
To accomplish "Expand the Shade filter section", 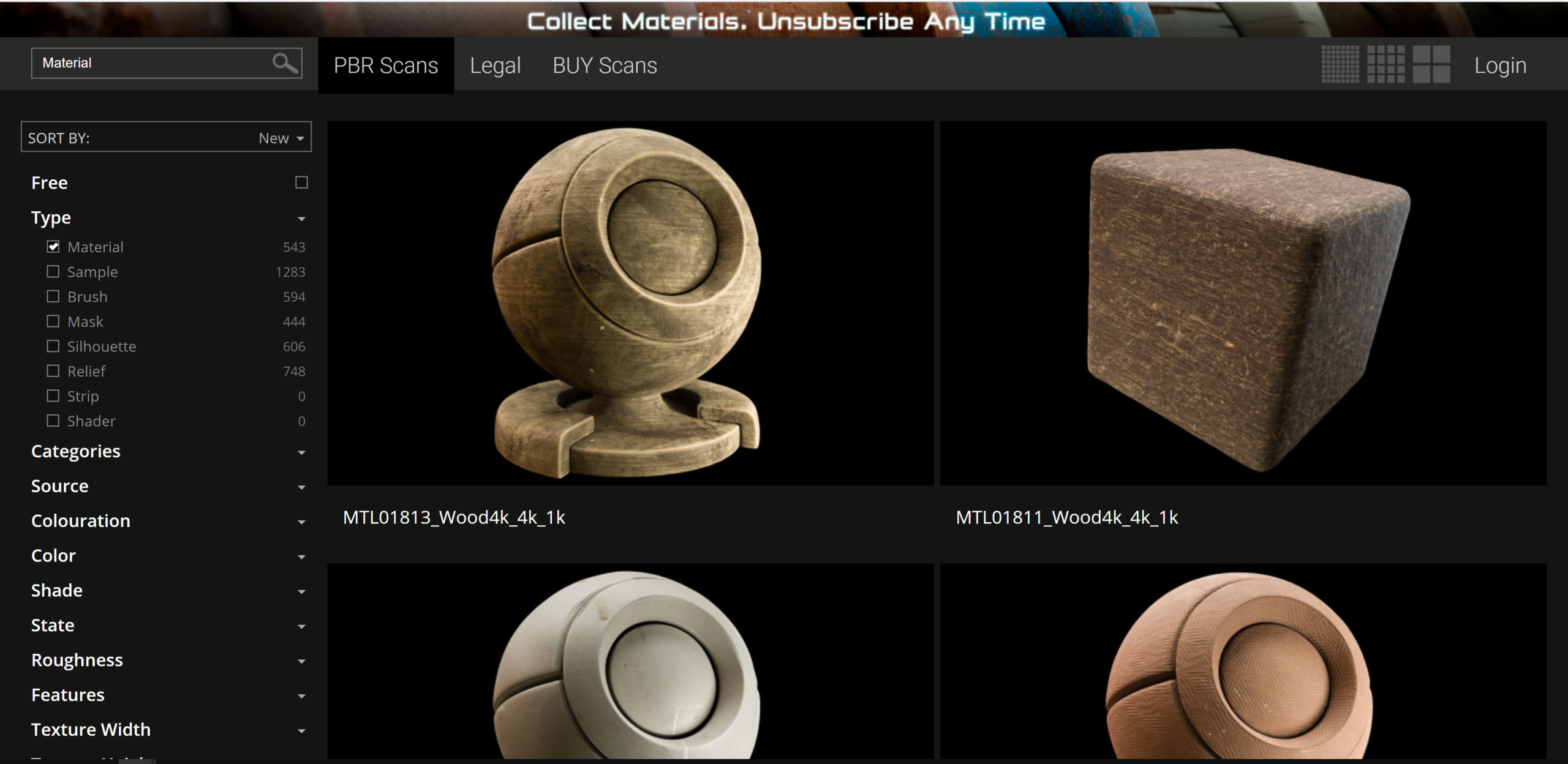I will (301, 593).
